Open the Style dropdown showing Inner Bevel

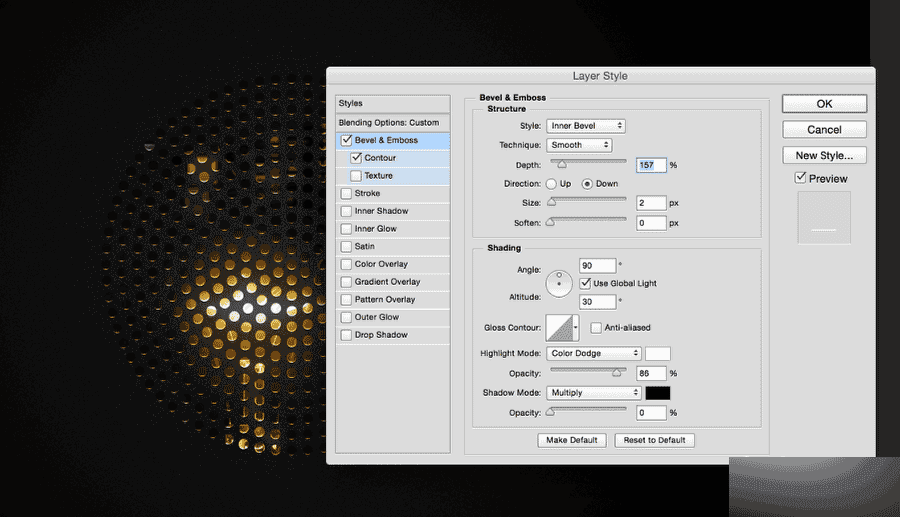pyautogui.click(x=586, y=126)
